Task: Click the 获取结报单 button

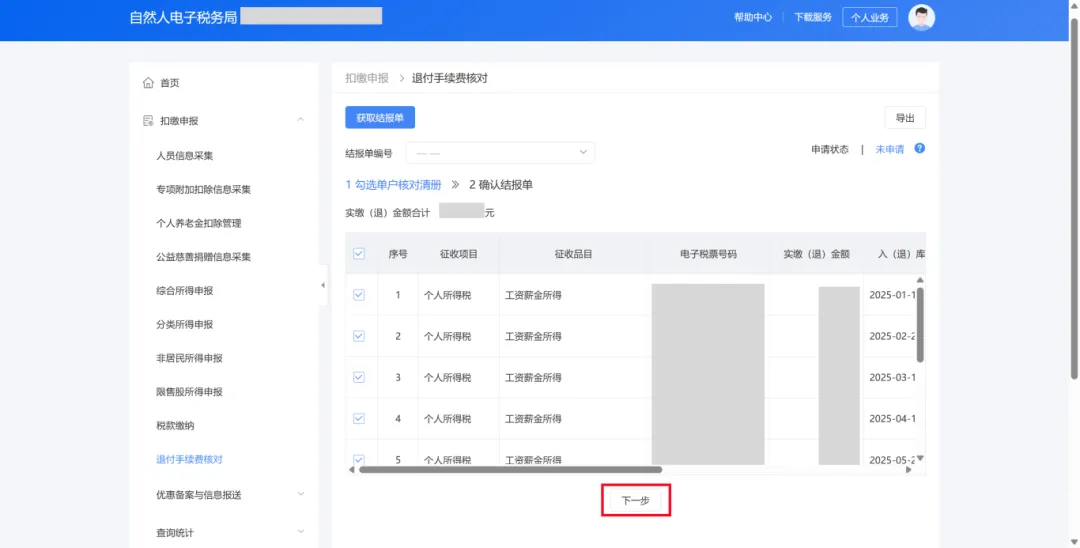Action: 380,118
